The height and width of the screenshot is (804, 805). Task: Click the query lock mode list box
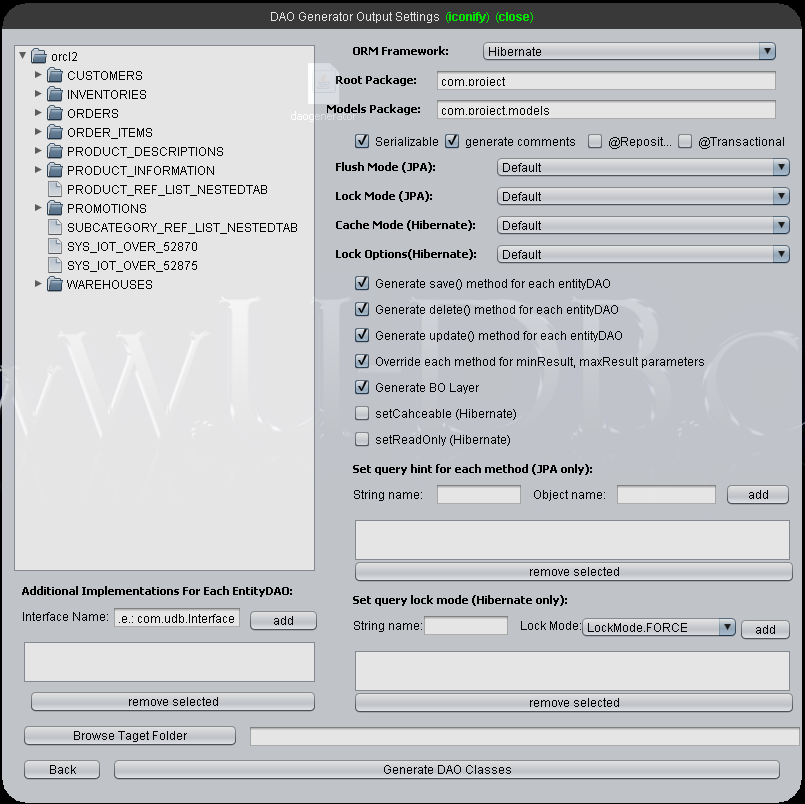coord(572,671)
